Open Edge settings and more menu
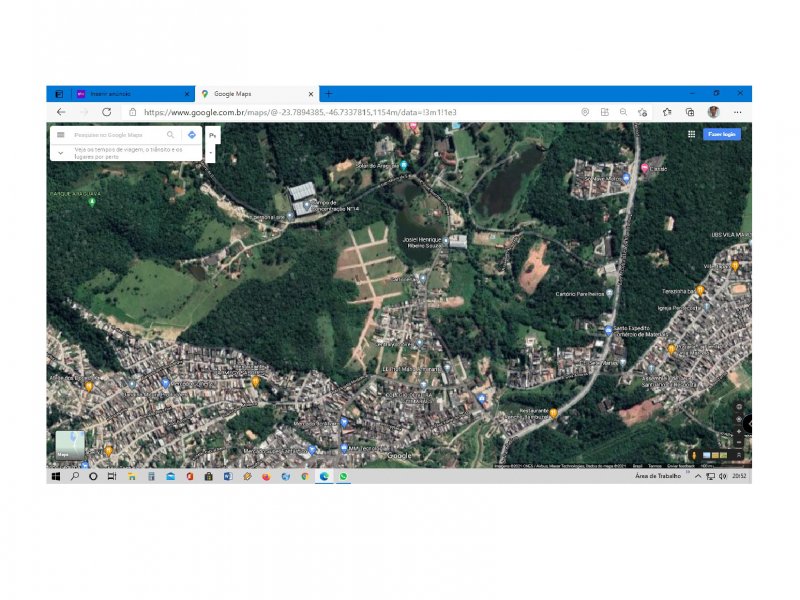 pos(737,112)
